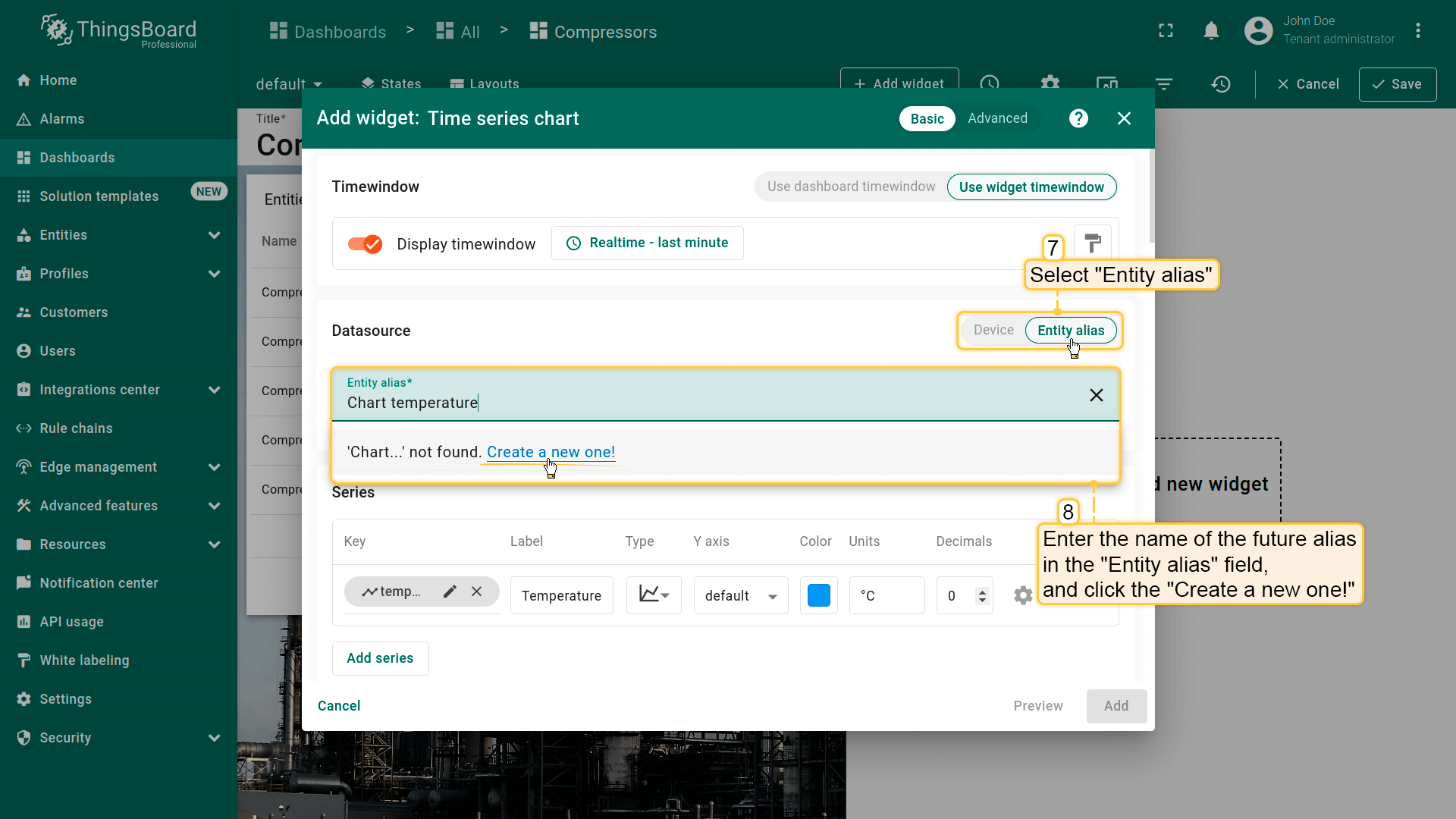Toggle Display timewindow switch
This screenshot has width=1456, height=819.
click(365, 243)
